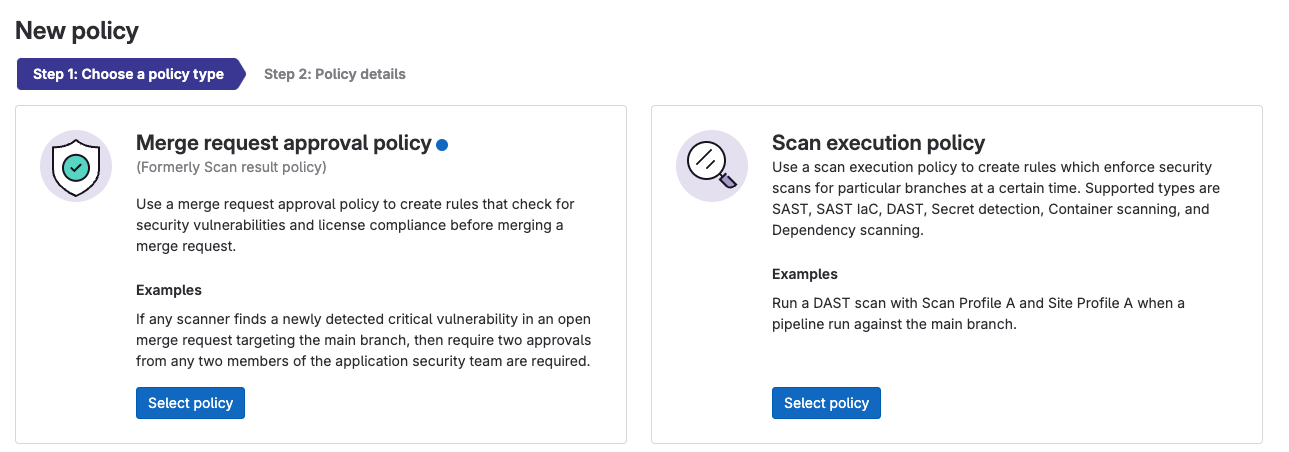
Task: Click the Formerly Scan result policy note
Action: click(x=231, y=167)
